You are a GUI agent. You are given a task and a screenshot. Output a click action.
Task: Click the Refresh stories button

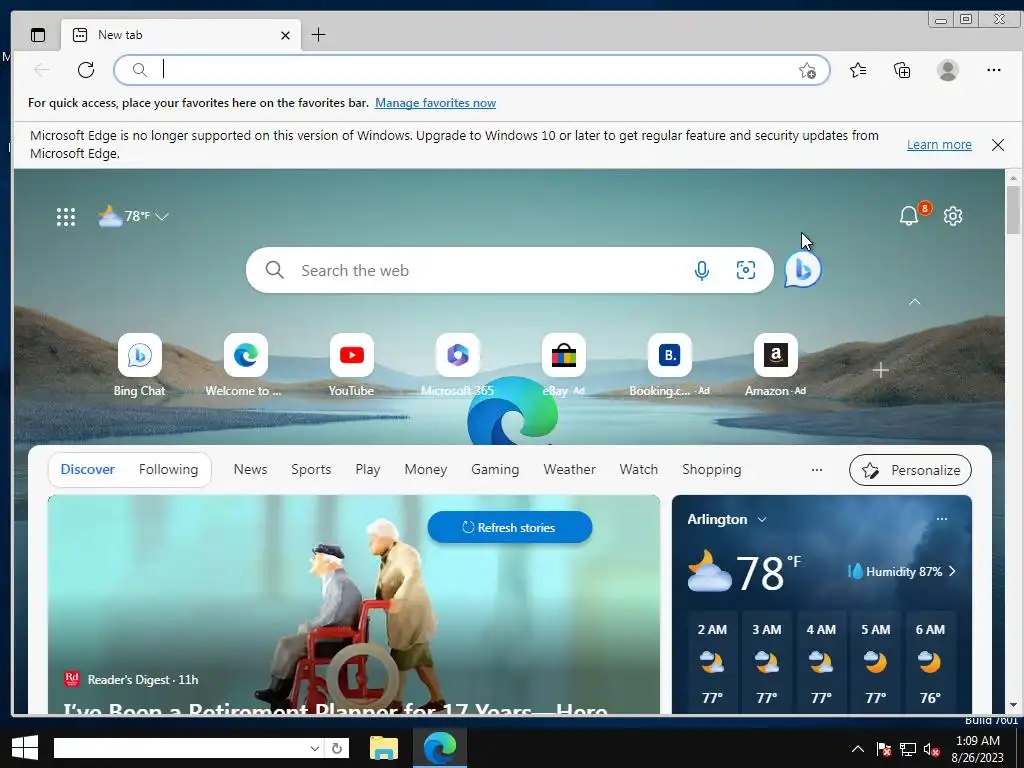coord(509,528)
